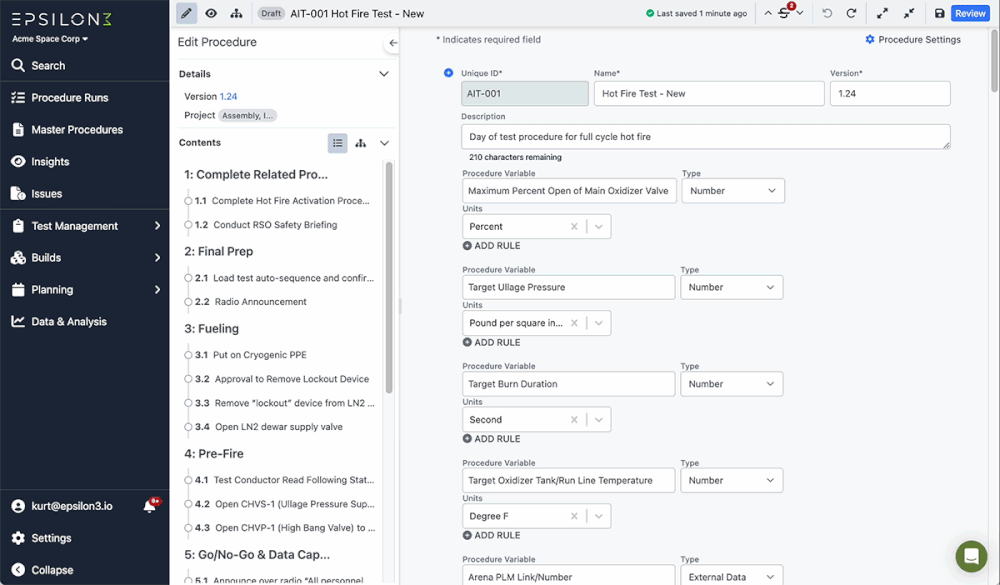Select step 2.2 Radio Announcement circle
This screenshot has width=1000, height=585.
(188, 302)
